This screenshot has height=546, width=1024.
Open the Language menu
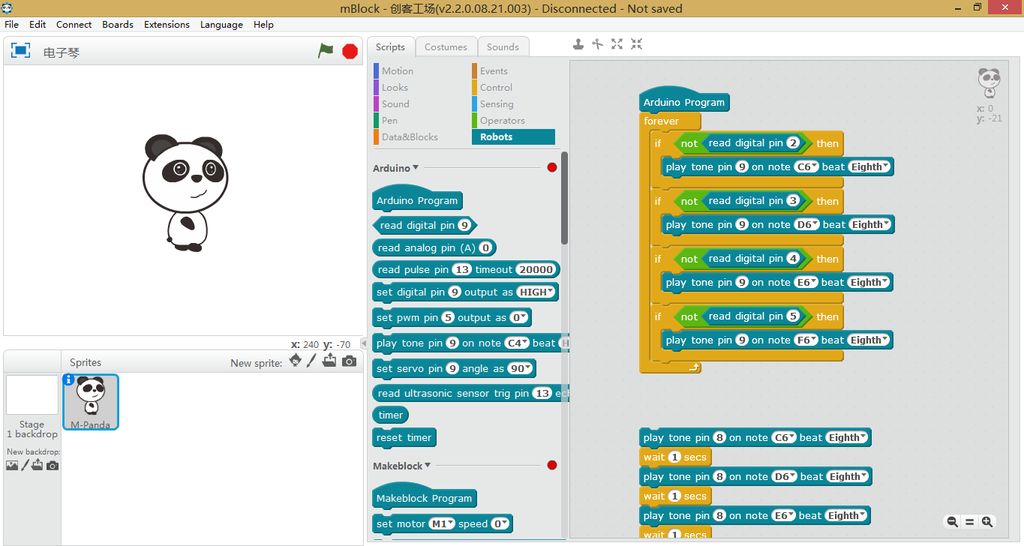tap(221, 25)
